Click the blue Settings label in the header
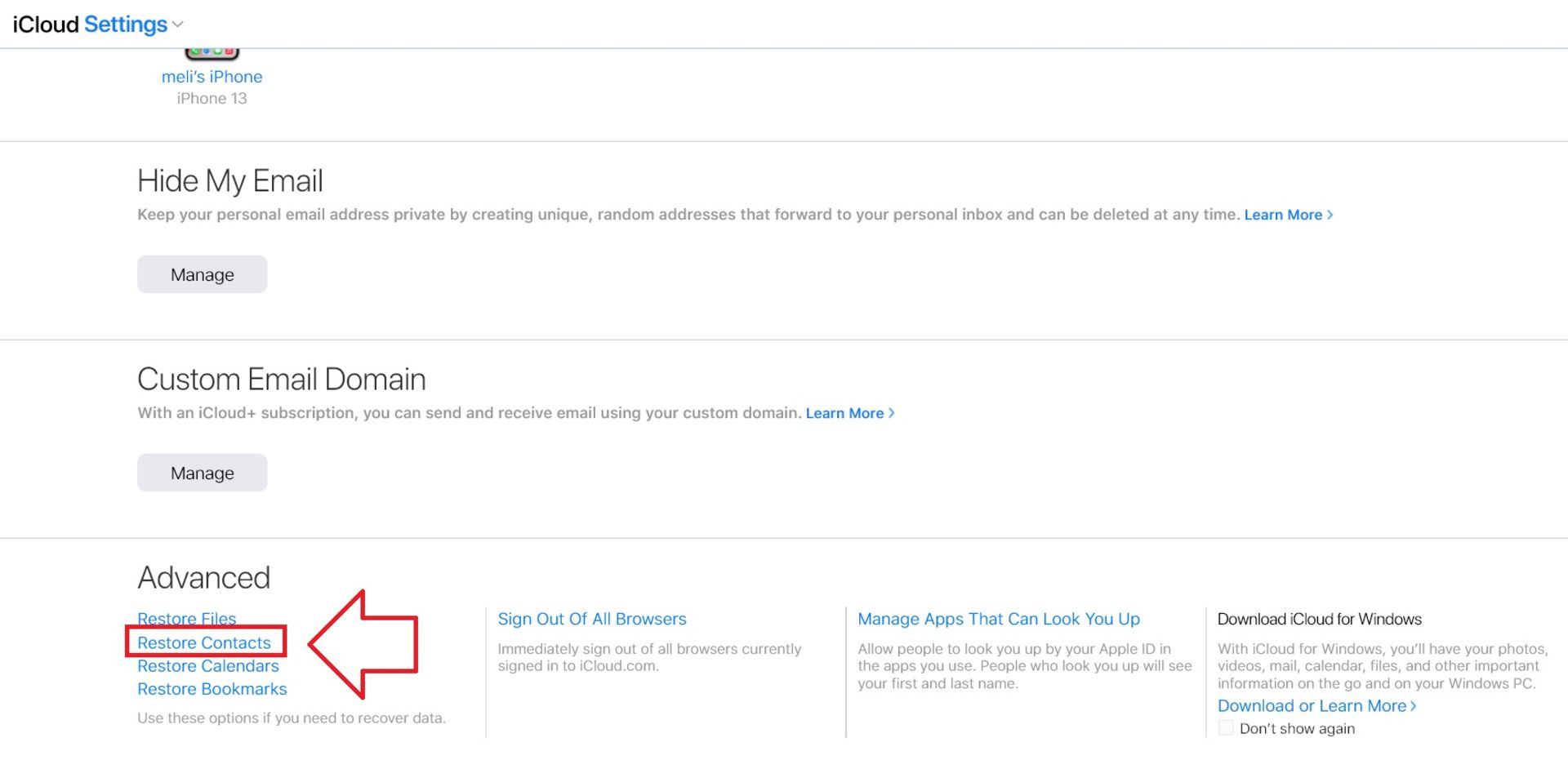 (127, 24)
